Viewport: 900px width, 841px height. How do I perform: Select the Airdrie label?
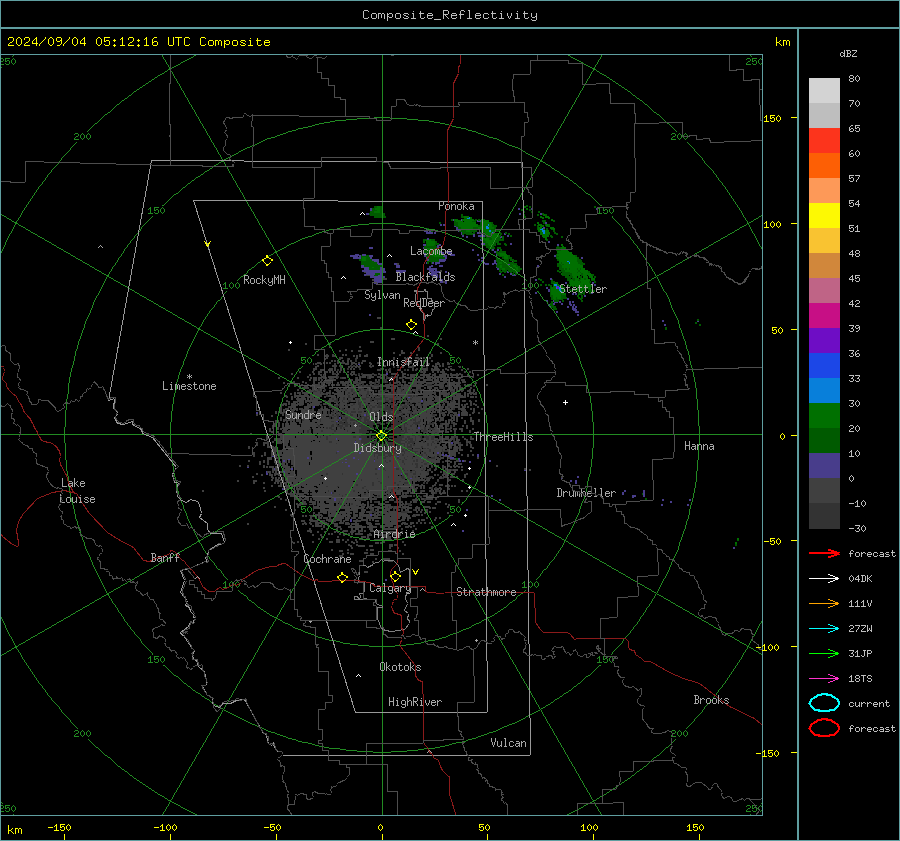394,534
